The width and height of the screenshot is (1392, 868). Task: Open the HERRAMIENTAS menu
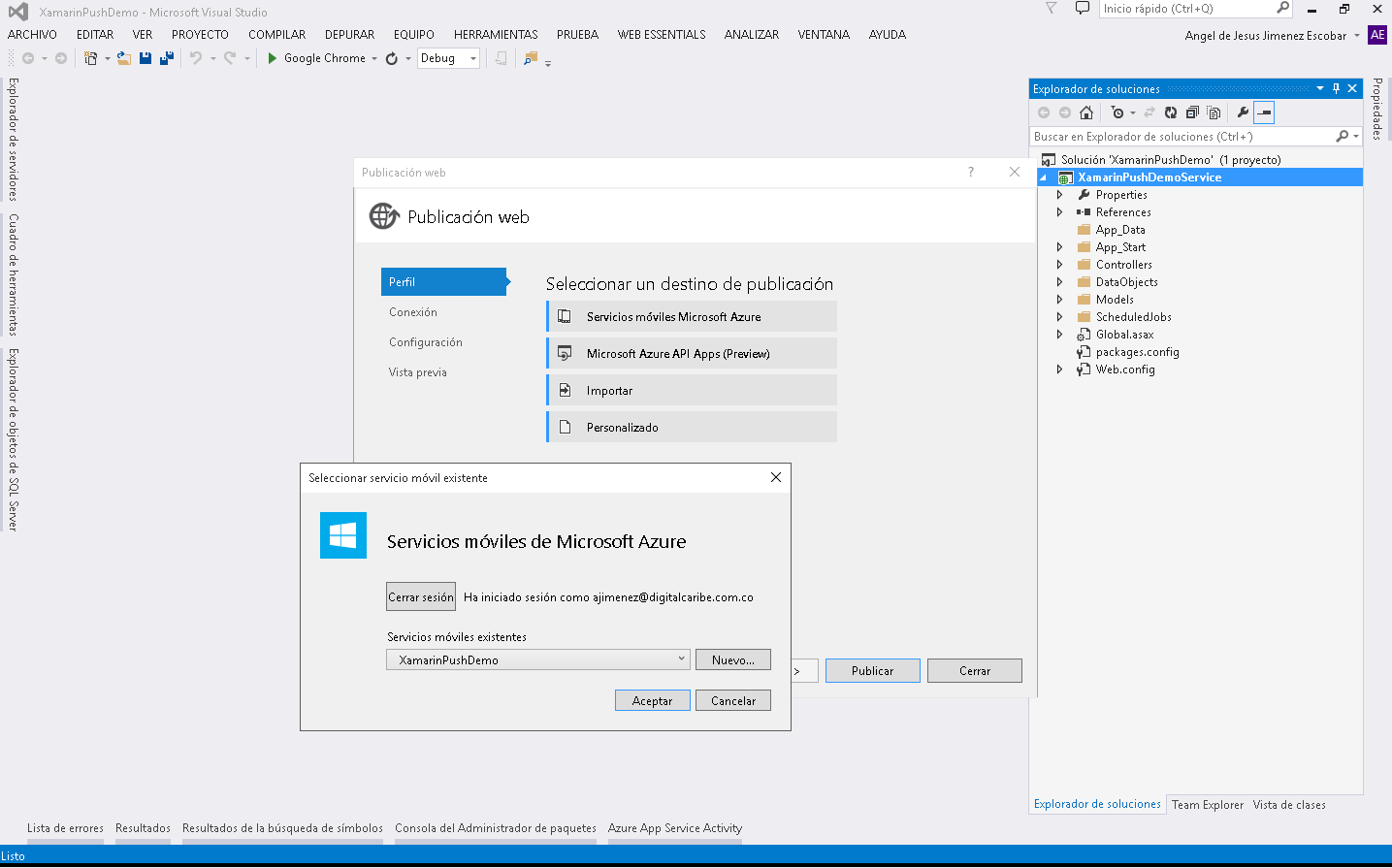496,34
